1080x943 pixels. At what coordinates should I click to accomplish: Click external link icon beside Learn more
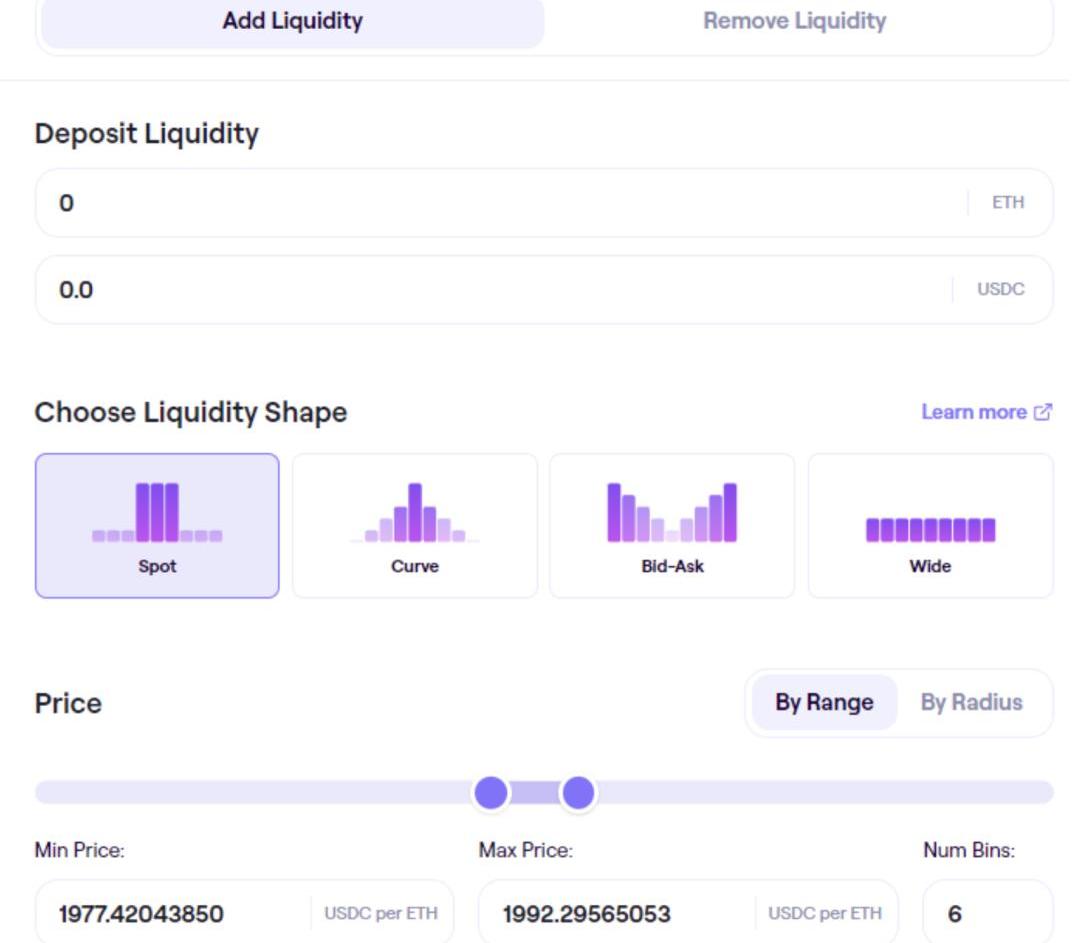tap(1043, 412)
